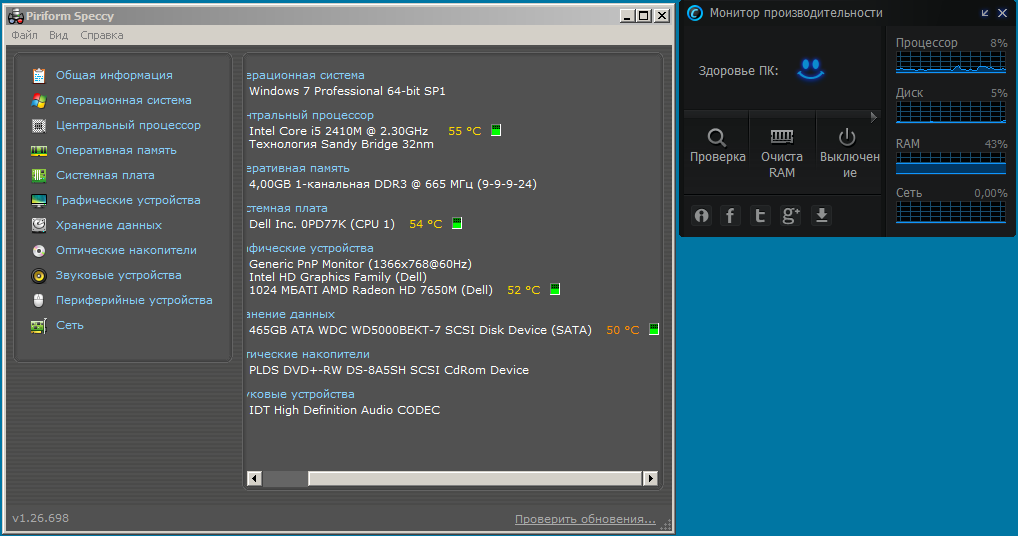Show the Системная плата details
Viewport: 1018px width, 536px height.
[x=105, y=175]
